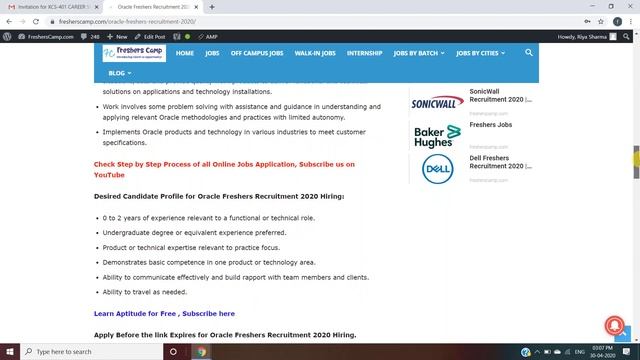Open SonicWall Recruitment 2020 link
Image resolution: width=640 pixels, height=360 pixels.
pos(500,96)
